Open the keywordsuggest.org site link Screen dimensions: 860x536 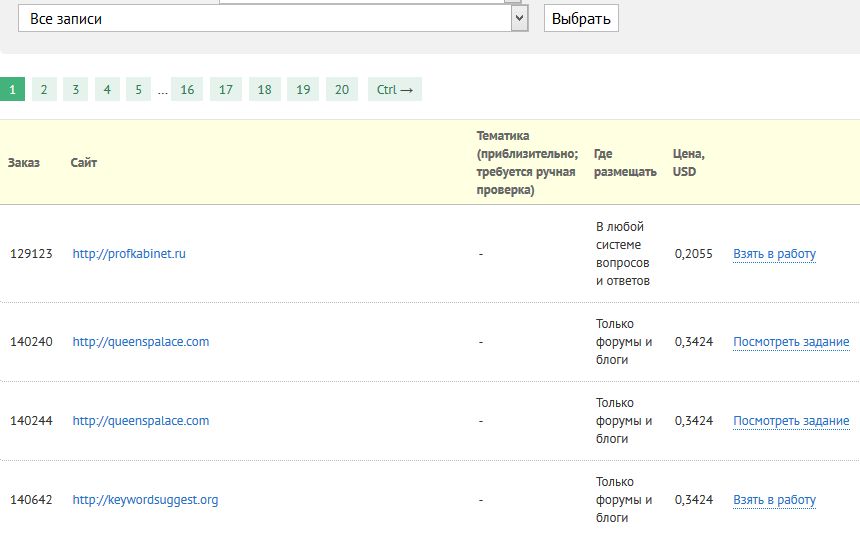pyautogui.click(x=145, y=500)
